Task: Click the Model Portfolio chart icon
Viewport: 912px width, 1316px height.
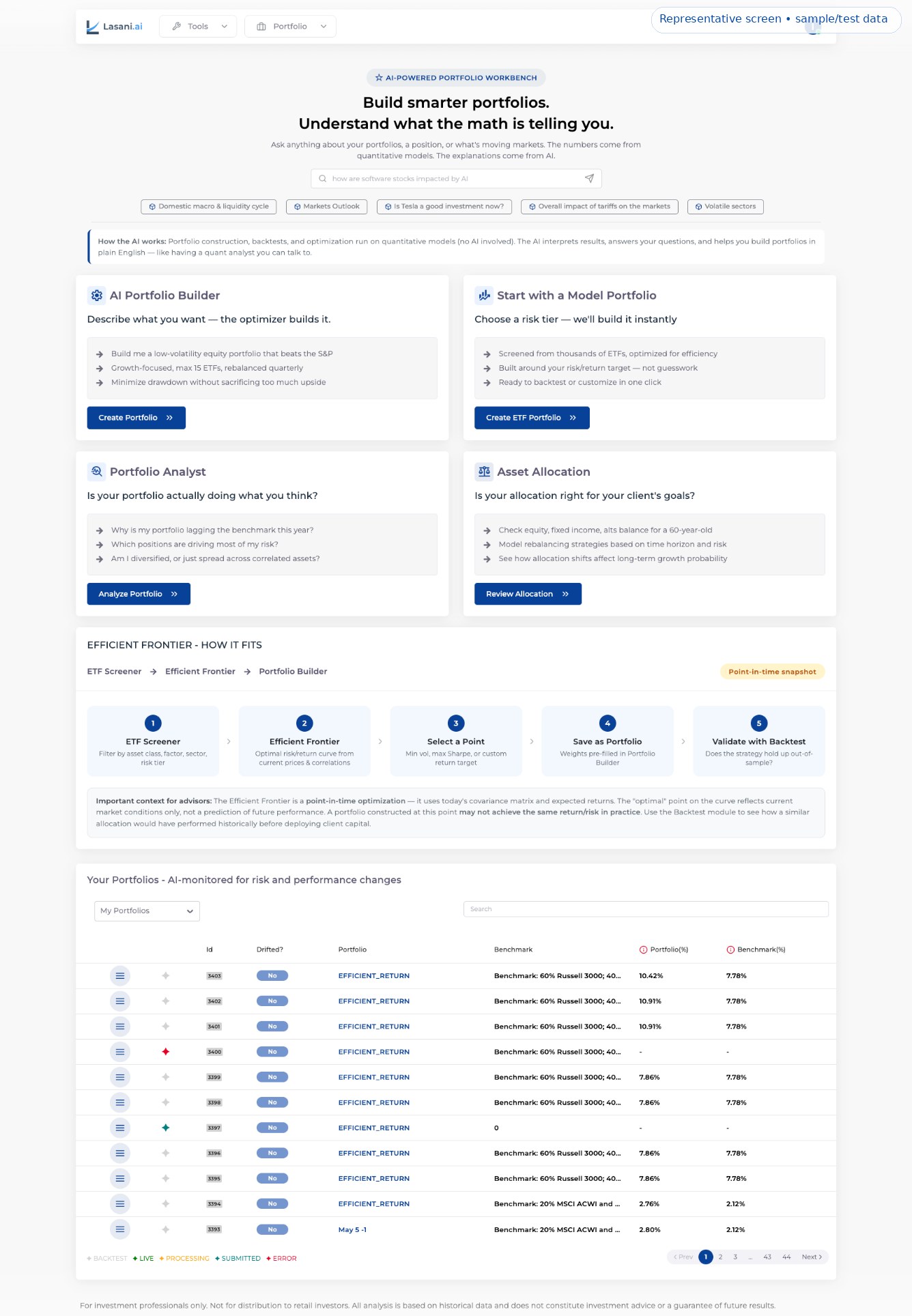Action: (484, 296)
